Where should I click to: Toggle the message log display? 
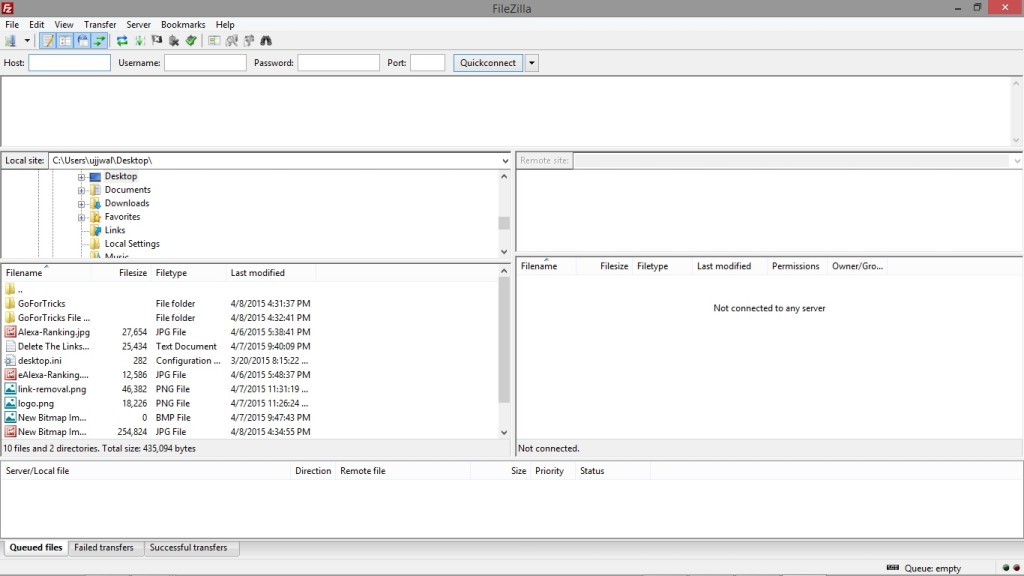48,40
